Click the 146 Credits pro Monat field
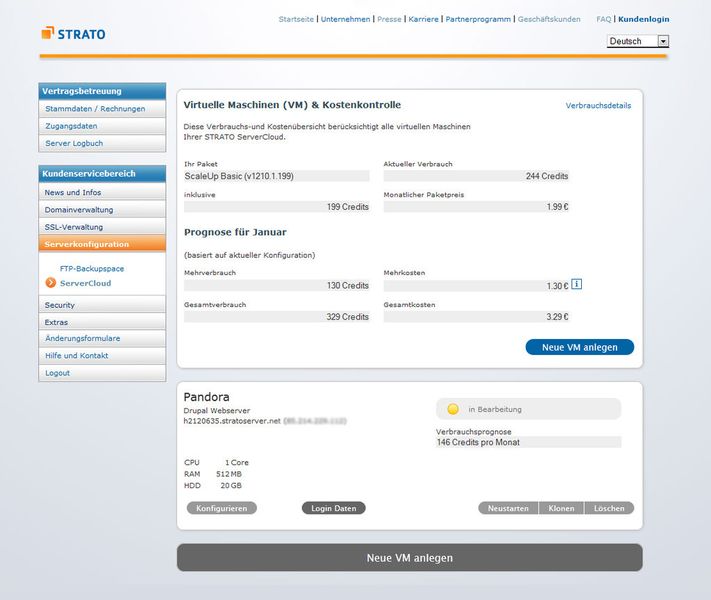 pos(529,442)
